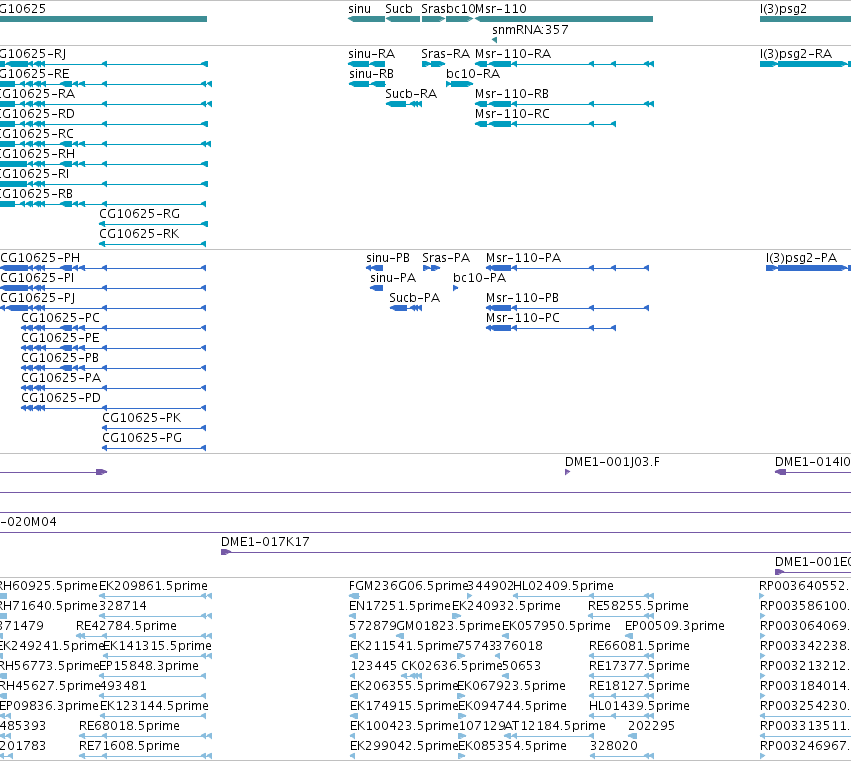Image resolution: width=851 pixels, height=761 pixels.
Task: Select the snmRNA:357 feature label
Action: tap(530, 30)
